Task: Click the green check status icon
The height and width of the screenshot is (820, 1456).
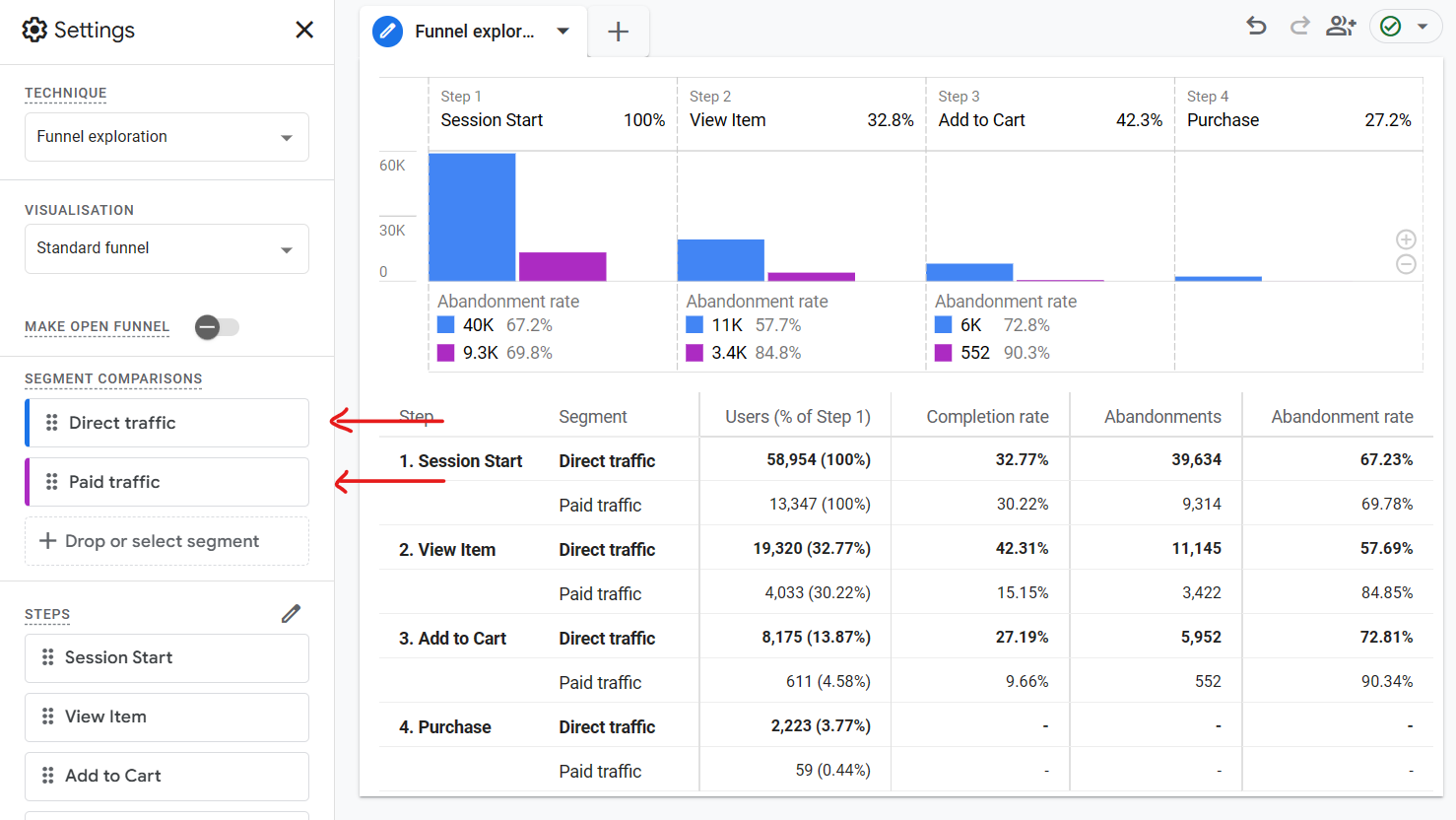Action: [x=1390, y=27]
